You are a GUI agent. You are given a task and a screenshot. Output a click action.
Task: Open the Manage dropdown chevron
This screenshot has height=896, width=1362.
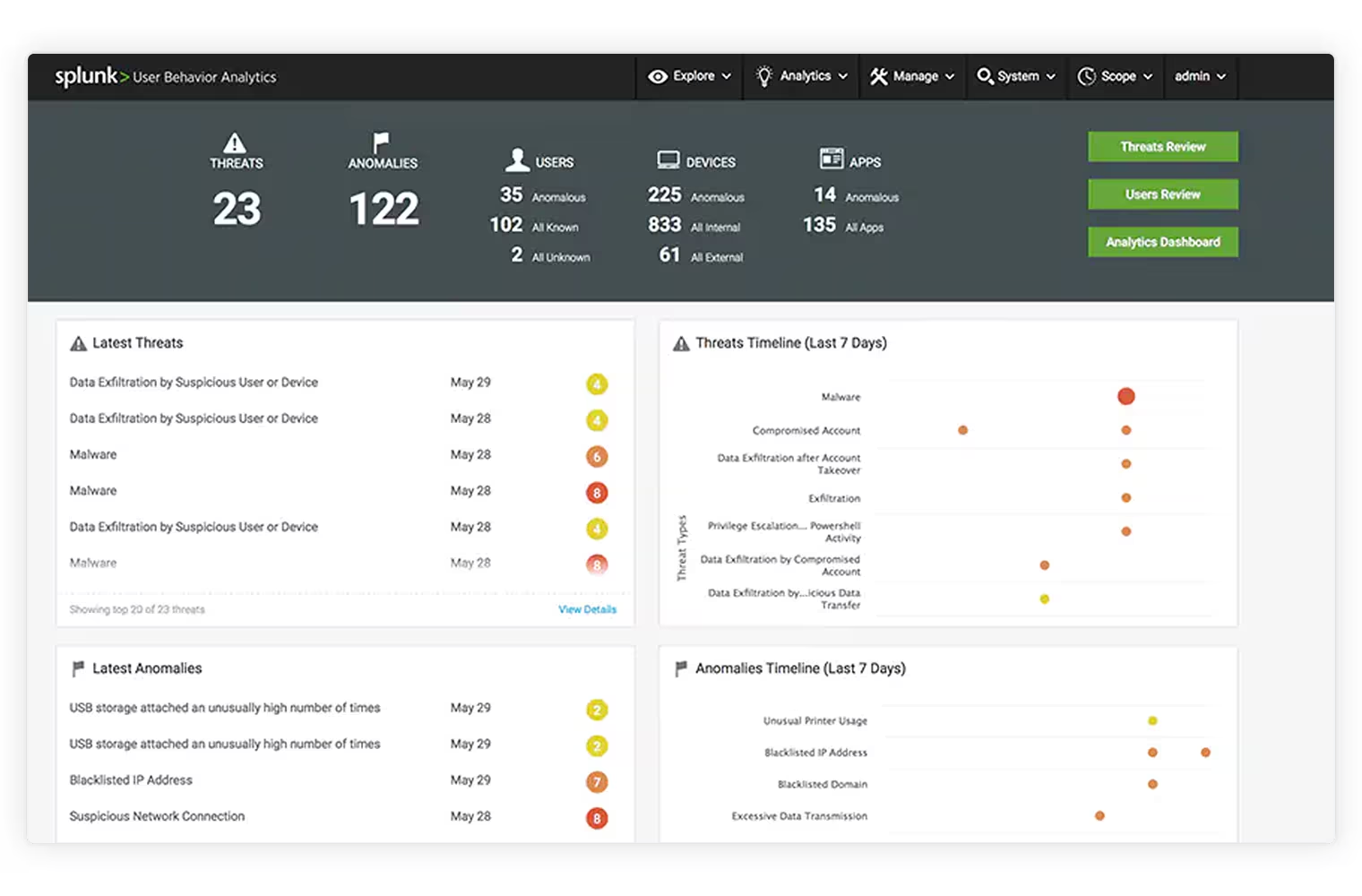pyautogui.click(x=950, y=76)
